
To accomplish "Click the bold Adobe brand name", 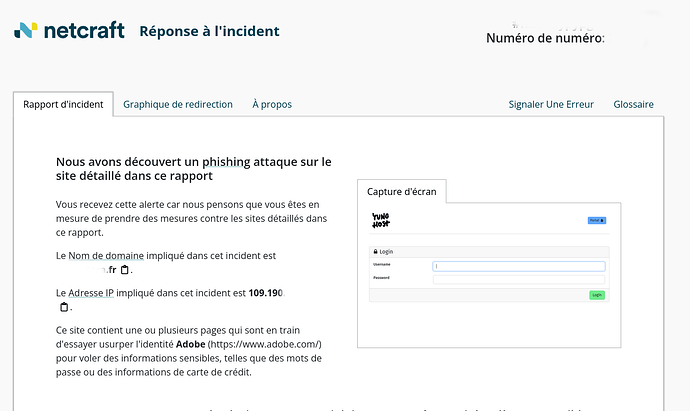I will [191, 344].
